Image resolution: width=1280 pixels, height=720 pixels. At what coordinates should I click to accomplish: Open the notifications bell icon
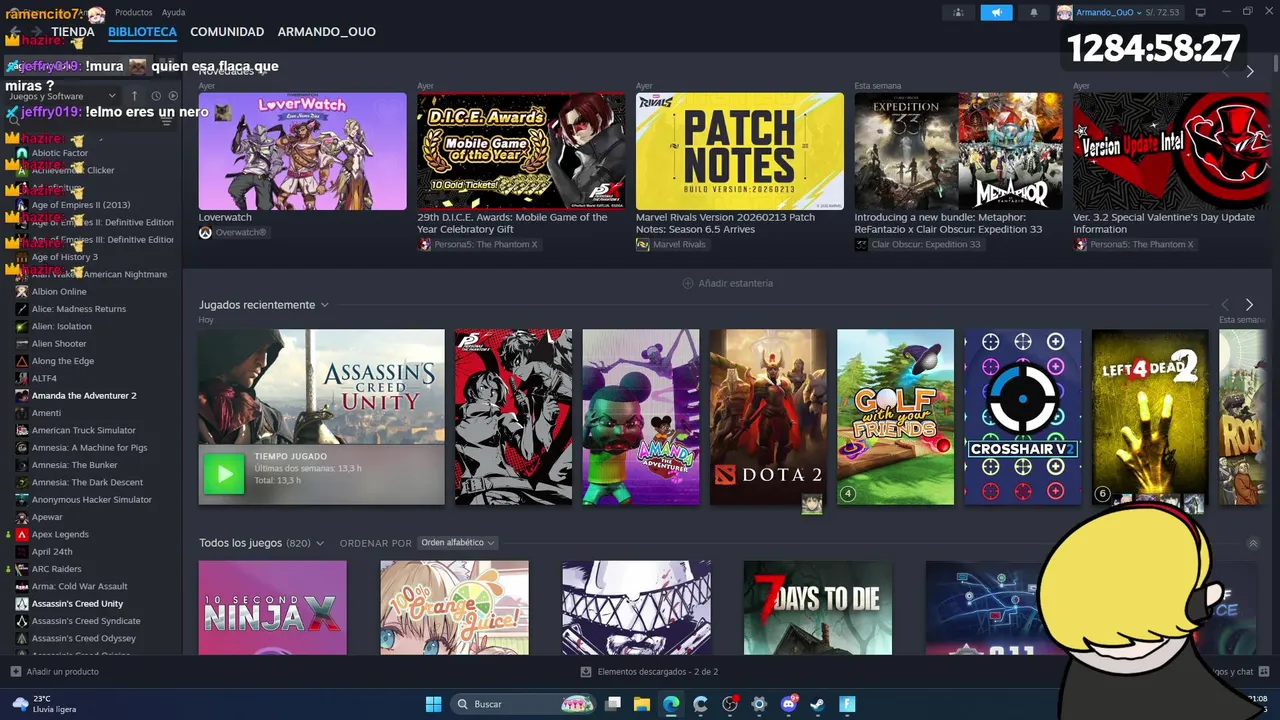point(1034,12)
